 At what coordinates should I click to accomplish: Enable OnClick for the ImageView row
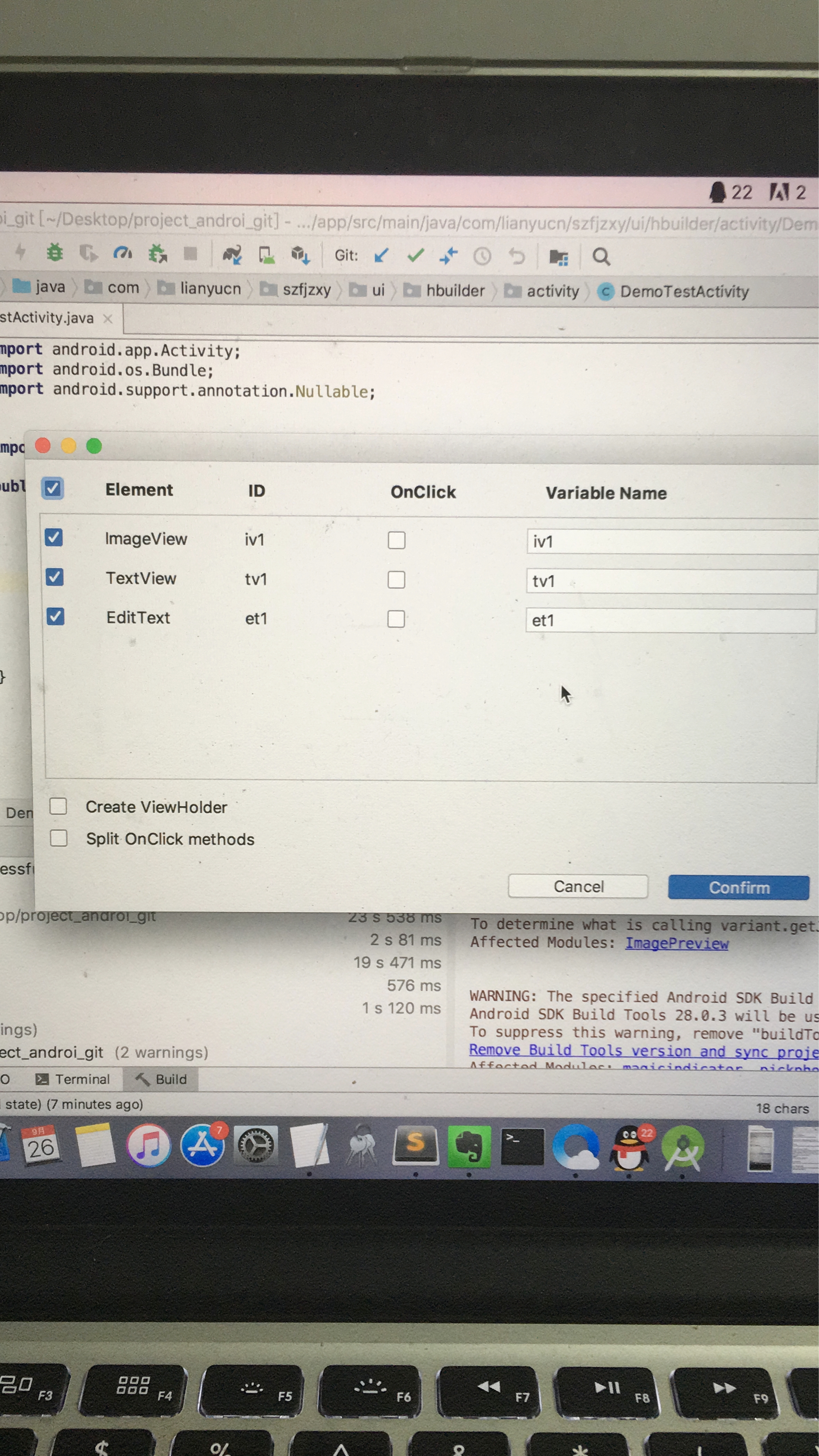point(396,540)
